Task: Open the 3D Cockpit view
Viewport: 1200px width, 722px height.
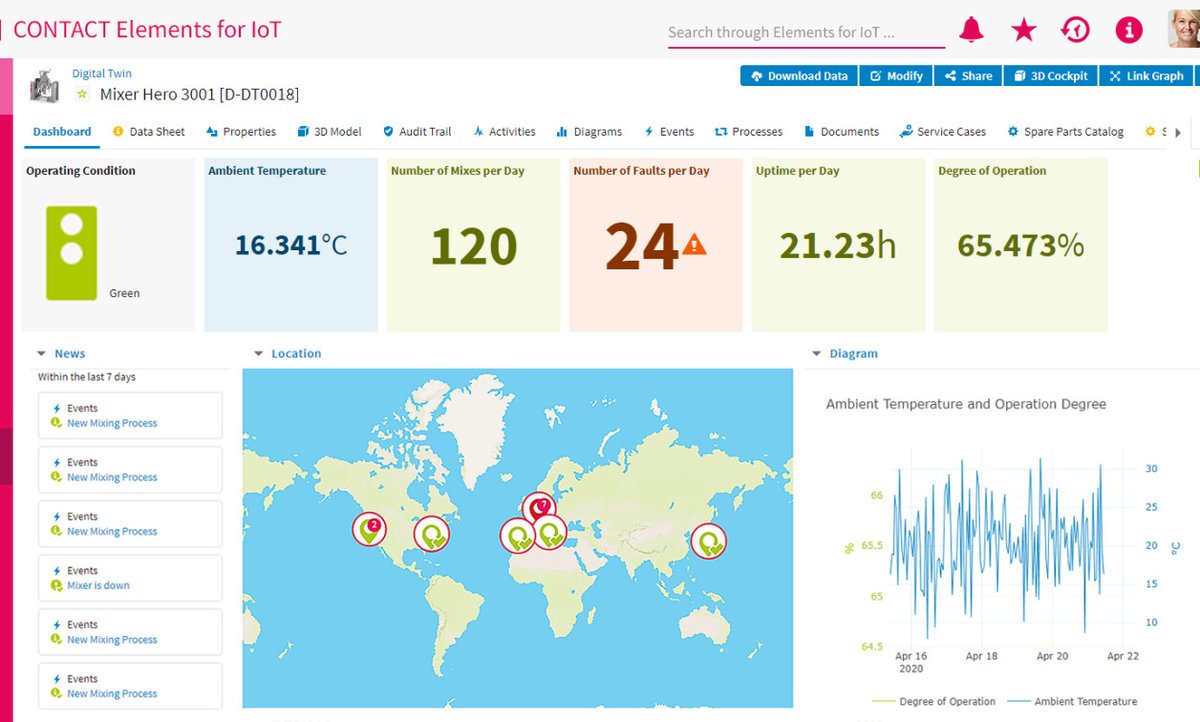Action: (1049, 75)
